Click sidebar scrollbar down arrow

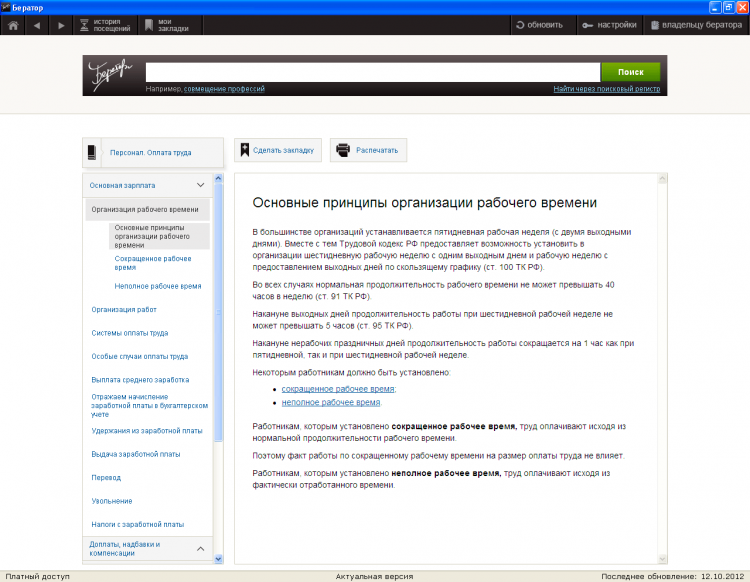coord(219,559)
